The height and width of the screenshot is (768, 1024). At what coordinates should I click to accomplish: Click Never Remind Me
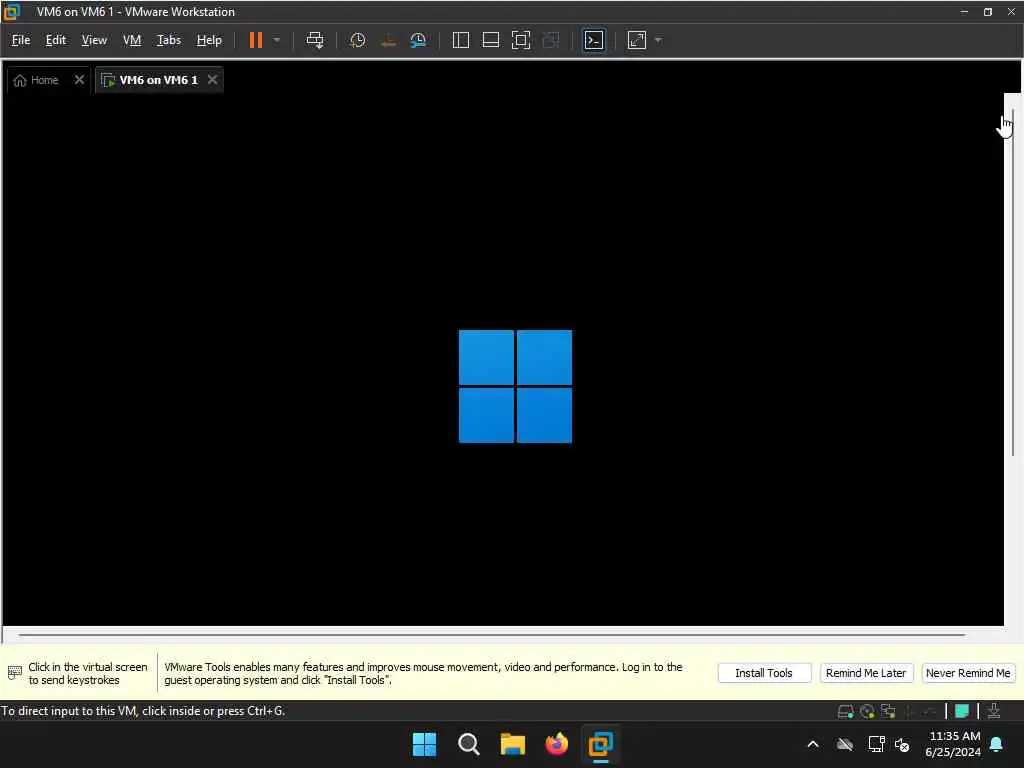coord(968,673)
